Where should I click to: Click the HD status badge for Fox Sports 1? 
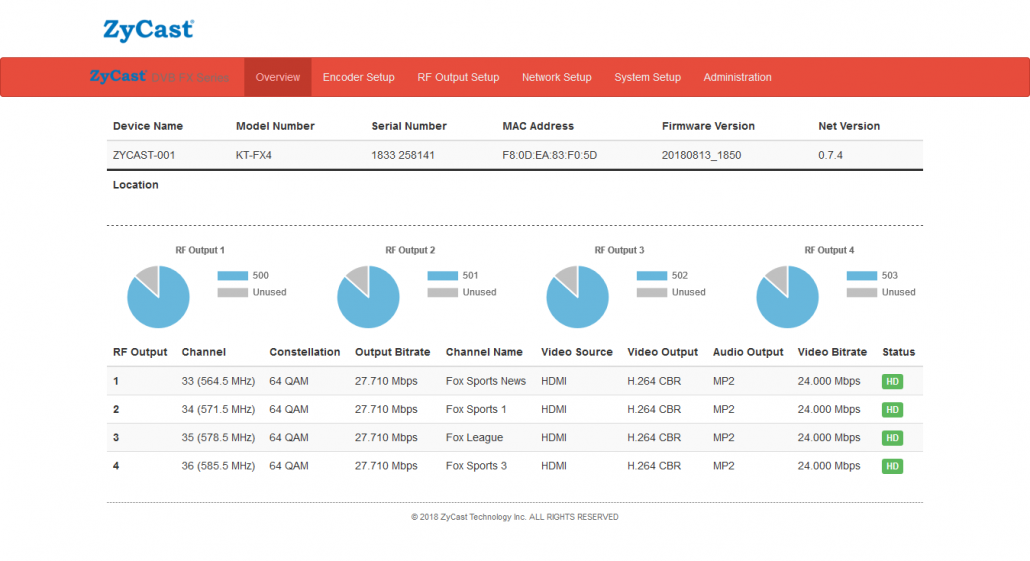[x=892, y=410]
